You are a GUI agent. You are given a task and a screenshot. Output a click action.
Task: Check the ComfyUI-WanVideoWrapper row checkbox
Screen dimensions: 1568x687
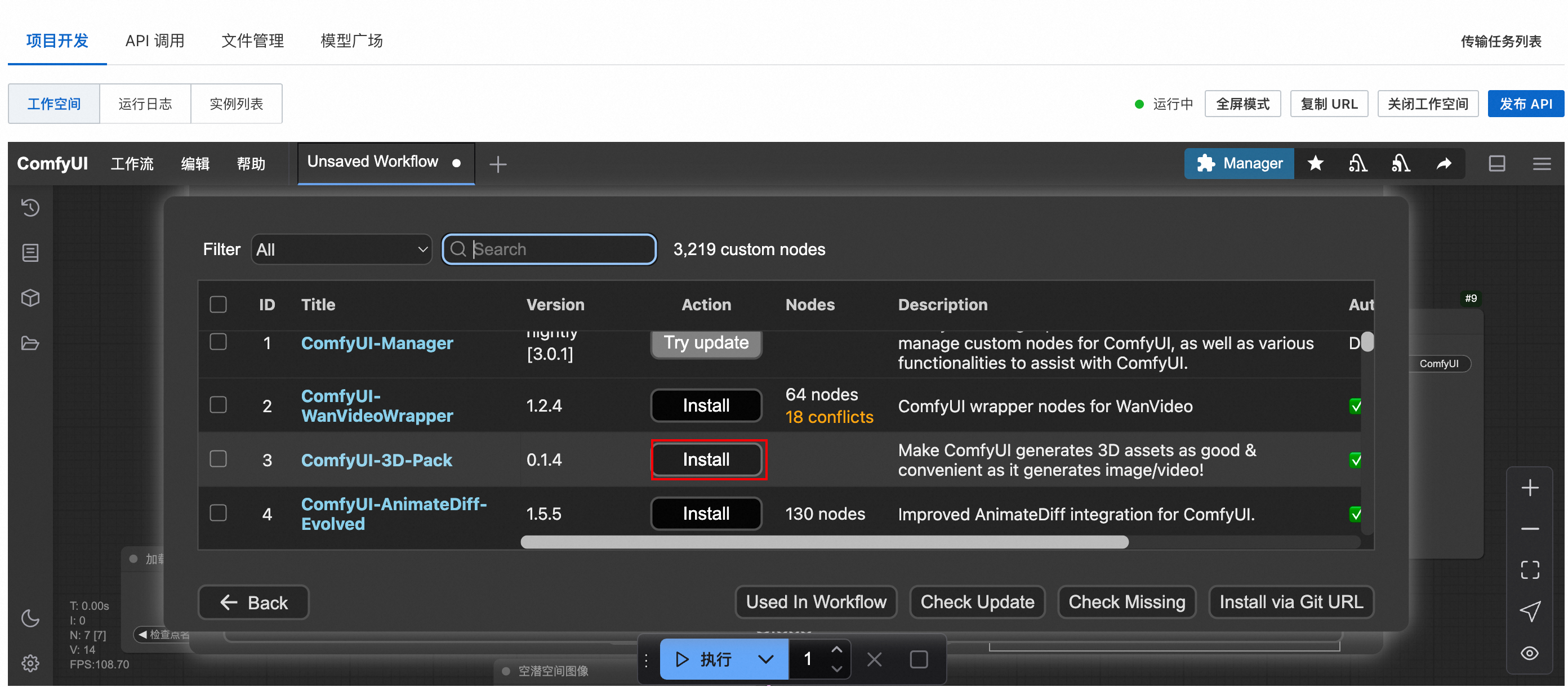pos(218,405)
